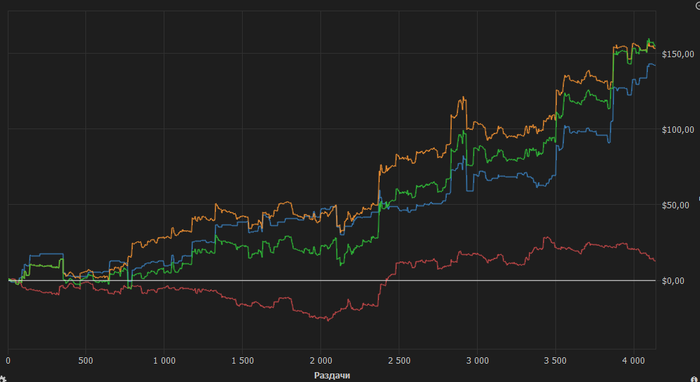Click the Раздачи x-axis title
The image size is (700, 382).
click(332, 375)
